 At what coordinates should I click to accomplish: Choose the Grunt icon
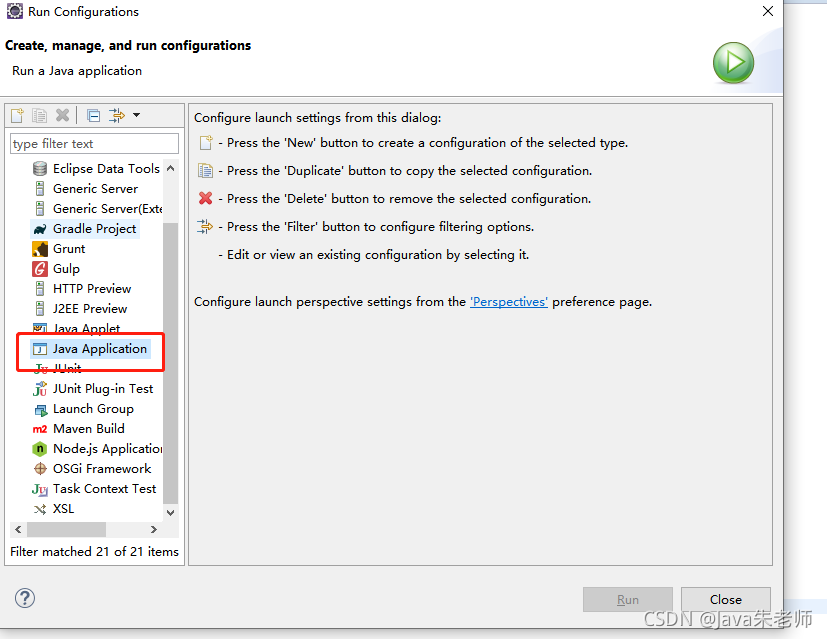pos(40,249)
